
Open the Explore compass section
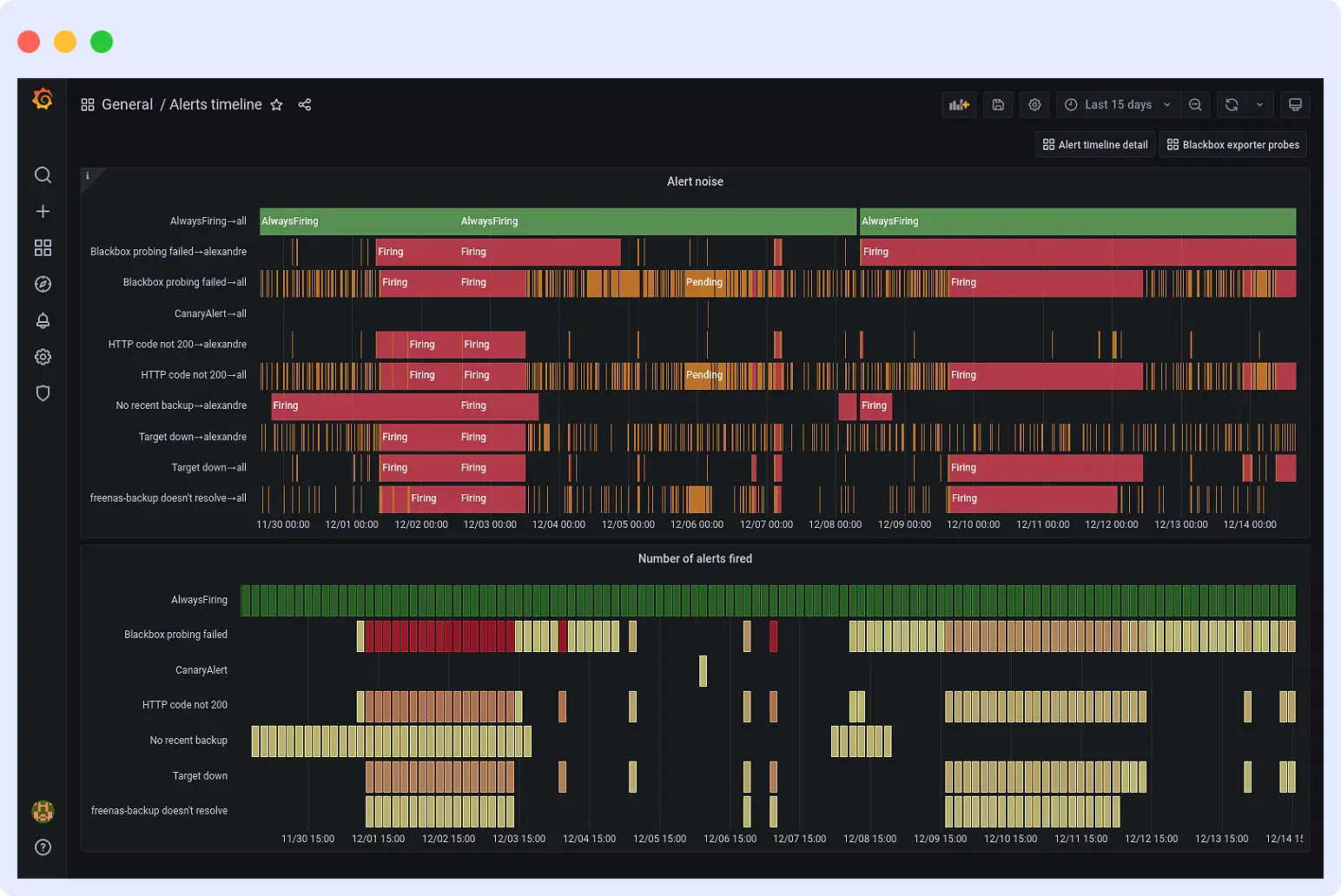pos(43,284)
